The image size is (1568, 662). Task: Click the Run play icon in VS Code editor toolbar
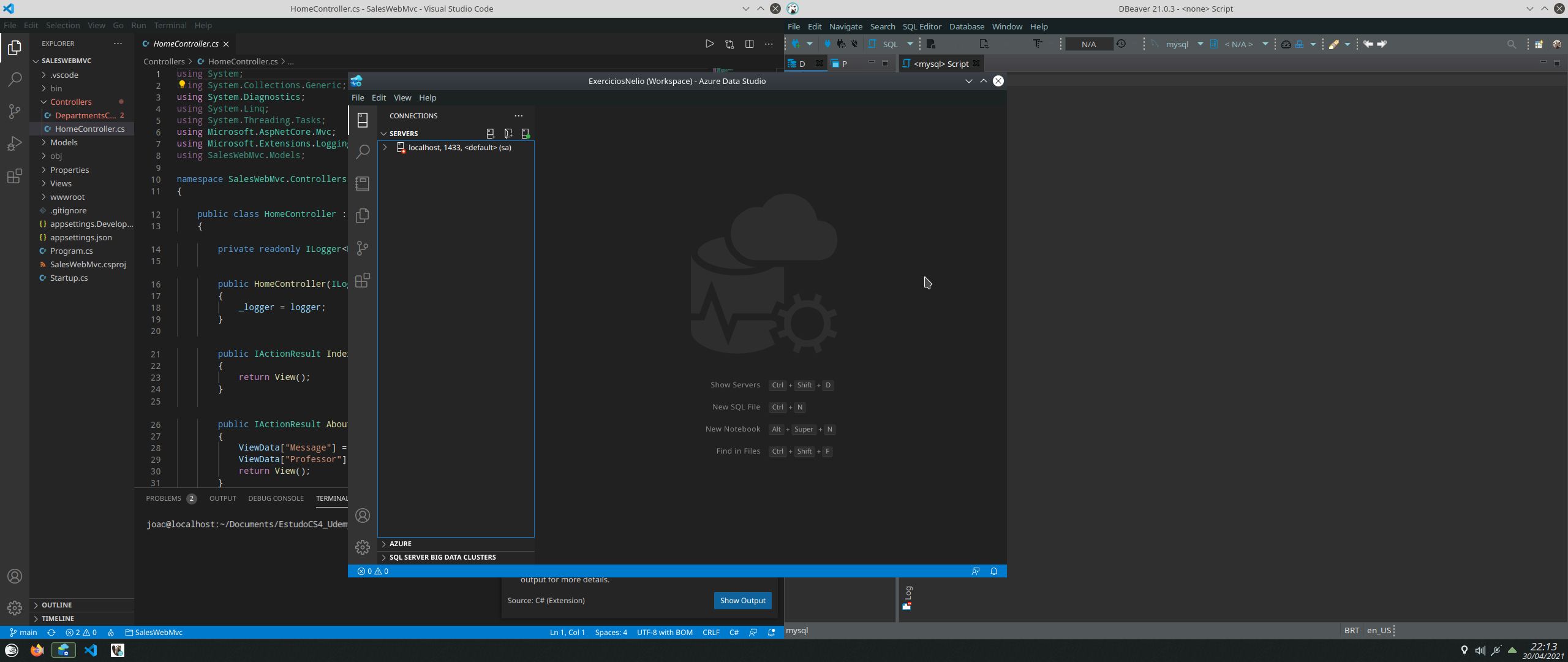[x=709, y=44]
